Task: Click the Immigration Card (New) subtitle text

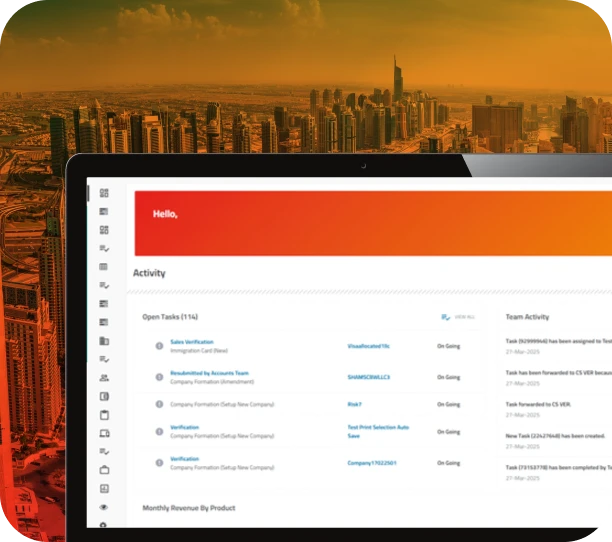Action: (199, 351)
